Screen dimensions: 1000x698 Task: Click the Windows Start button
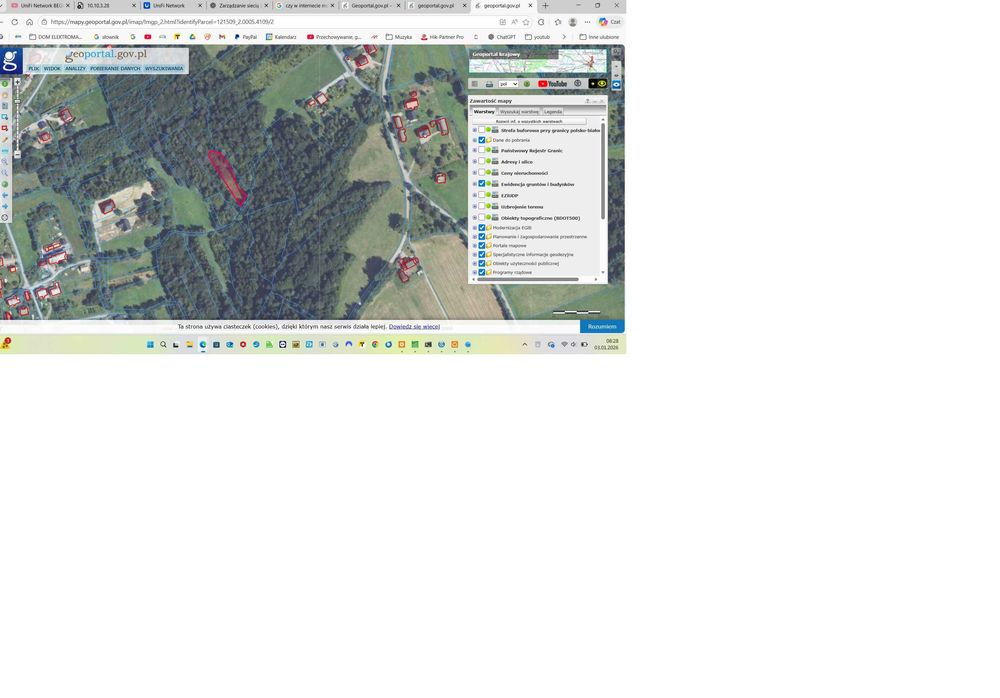(151, 345)
